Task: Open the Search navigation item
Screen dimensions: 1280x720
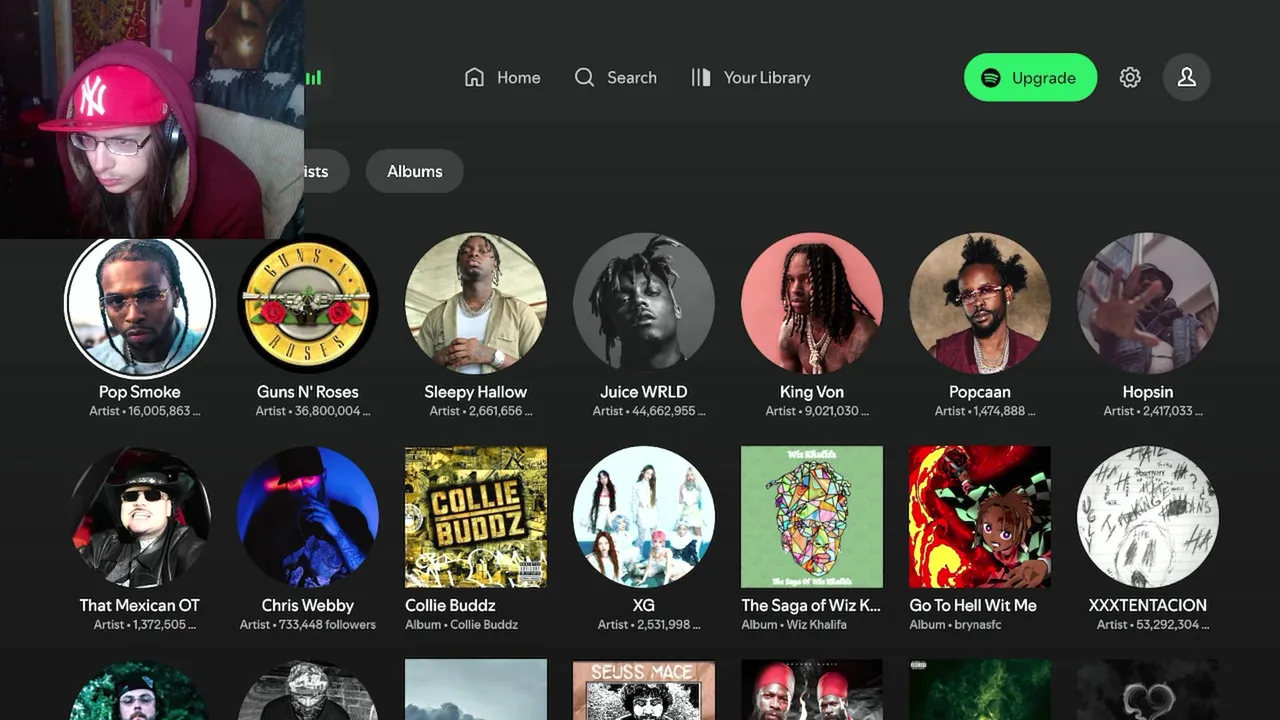Action: pyautogui.click(x=615, y=77)
